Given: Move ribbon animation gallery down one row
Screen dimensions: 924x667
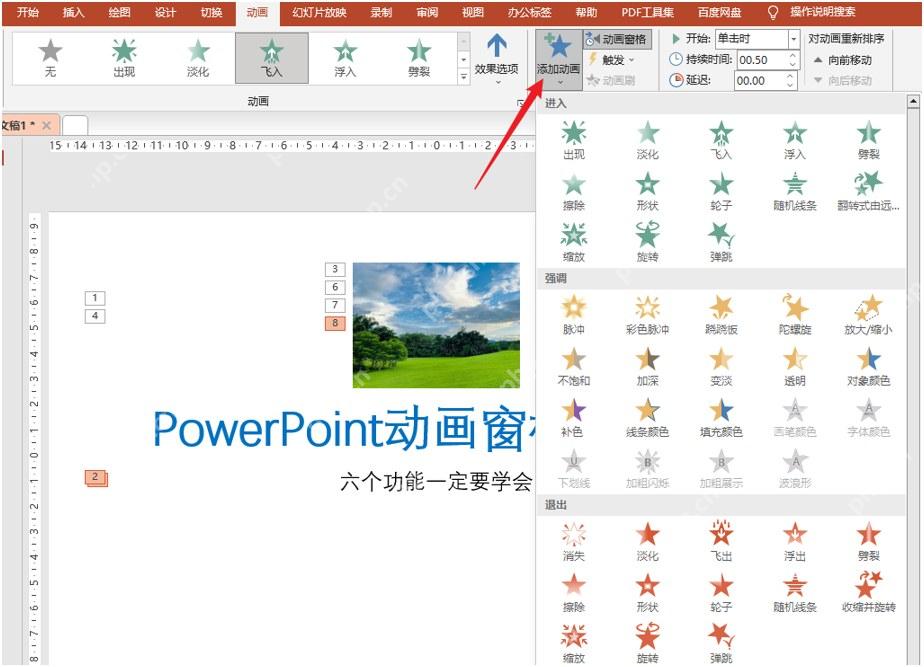Looking at the screenshot, I should tap(464, 60).
